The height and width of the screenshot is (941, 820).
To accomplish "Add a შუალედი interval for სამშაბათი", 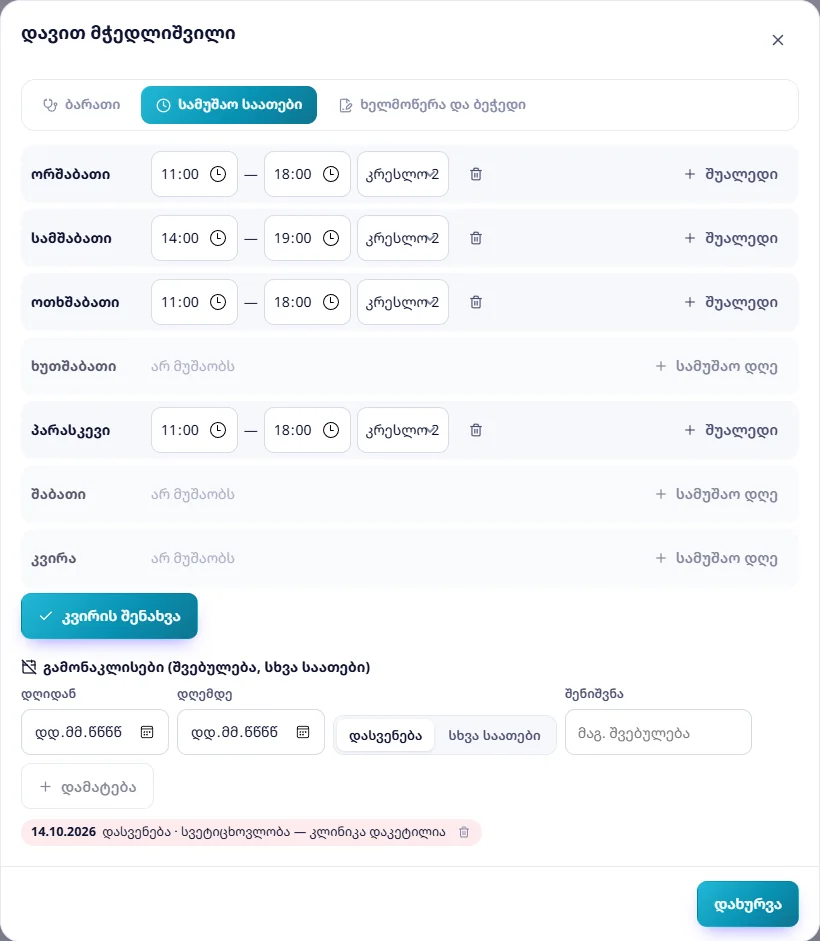I will click(731, 238).
